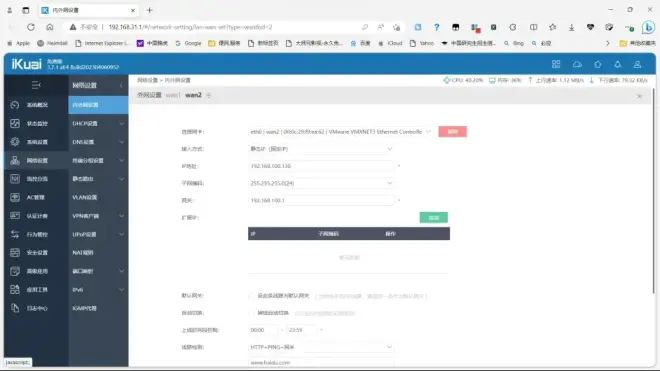Expand the DHCP设置 submenu chevron
The width and height of the screenshot is (660, 371).
pos(121,123)
